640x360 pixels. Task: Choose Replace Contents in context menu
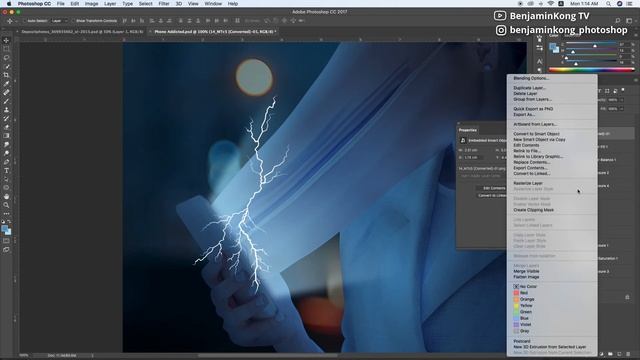point(531,162)
